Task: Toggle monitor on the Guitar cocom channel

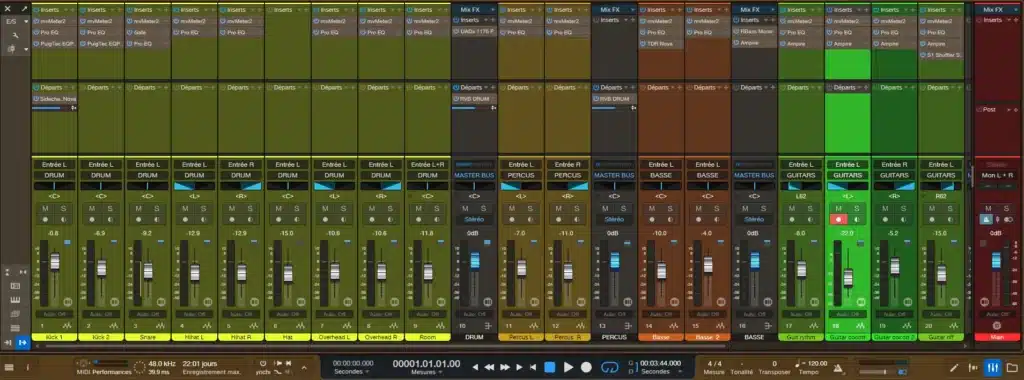Action: [856, 219]
